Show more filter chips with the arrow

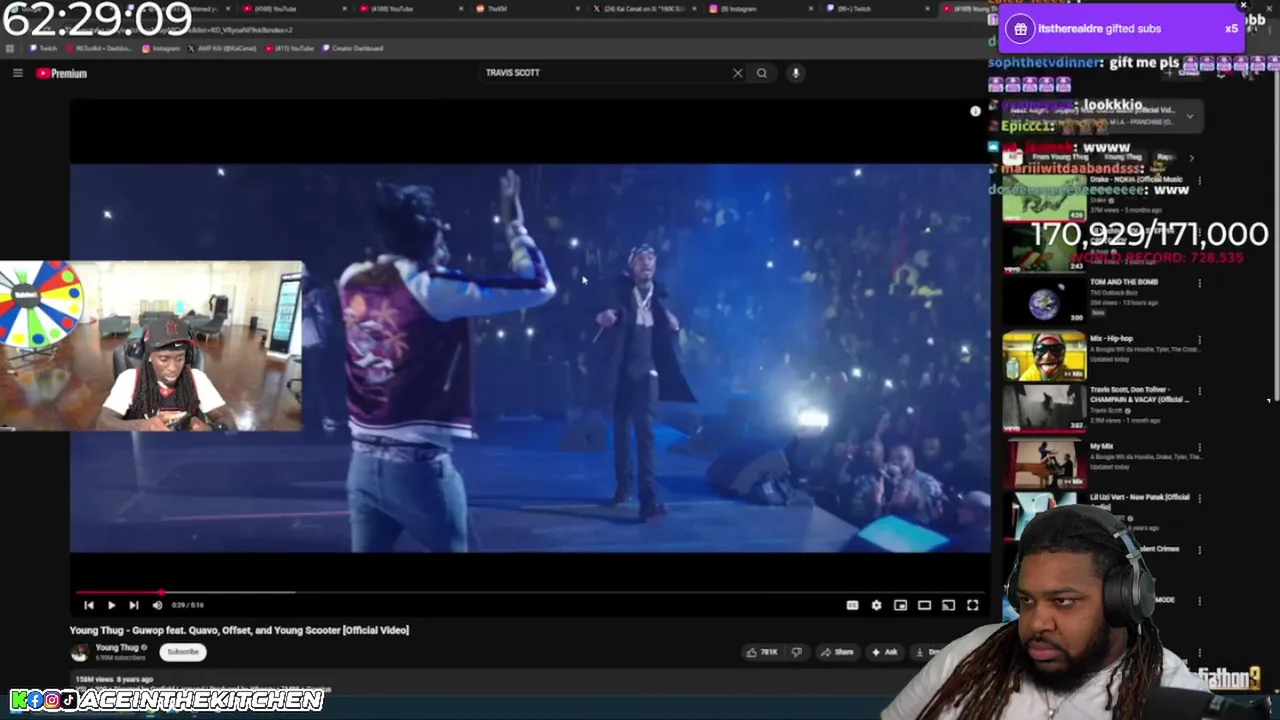coord(1191,157)
